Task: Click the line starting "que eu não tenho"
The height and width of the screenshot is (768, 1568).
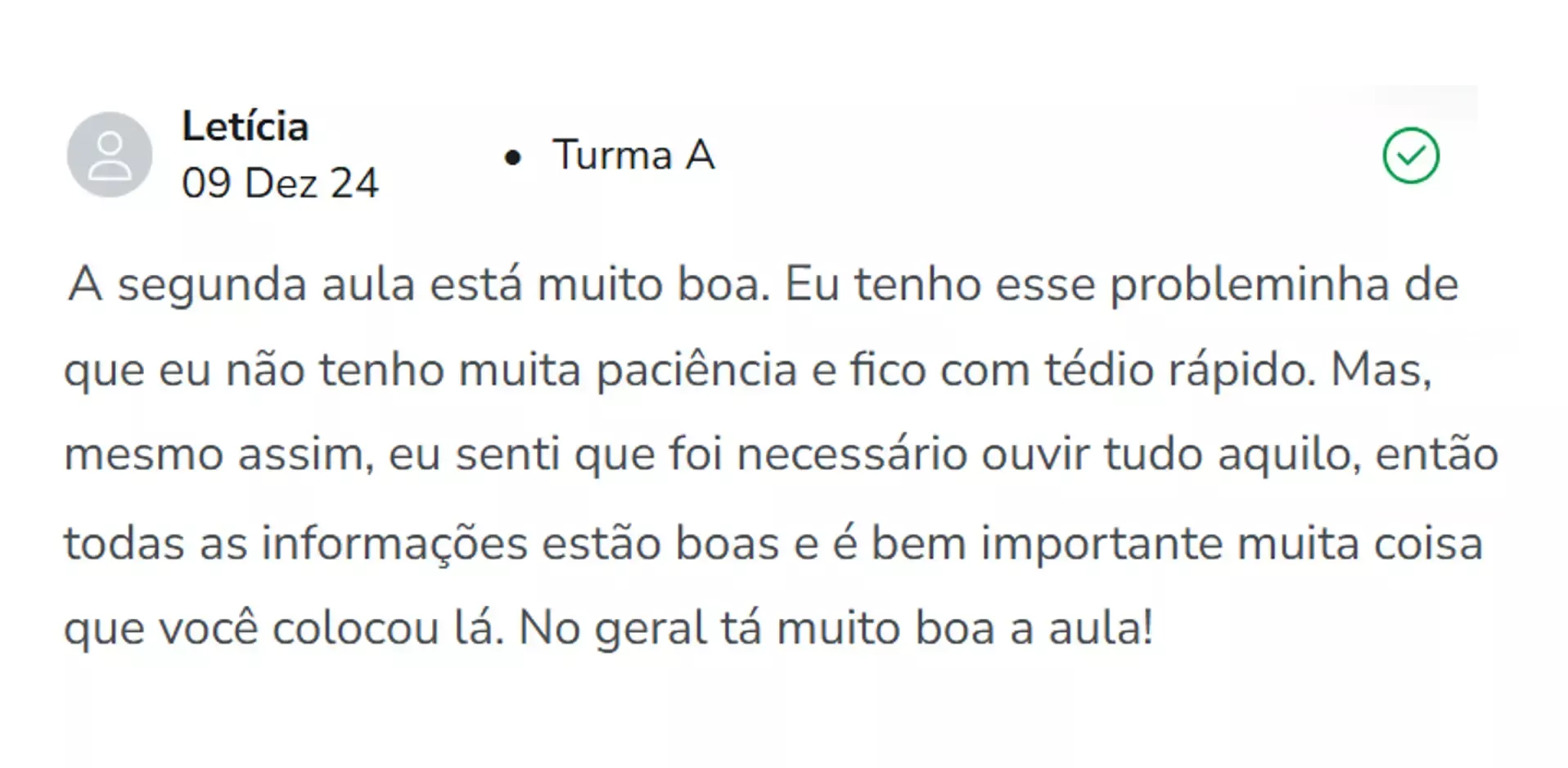Action: 747,369
